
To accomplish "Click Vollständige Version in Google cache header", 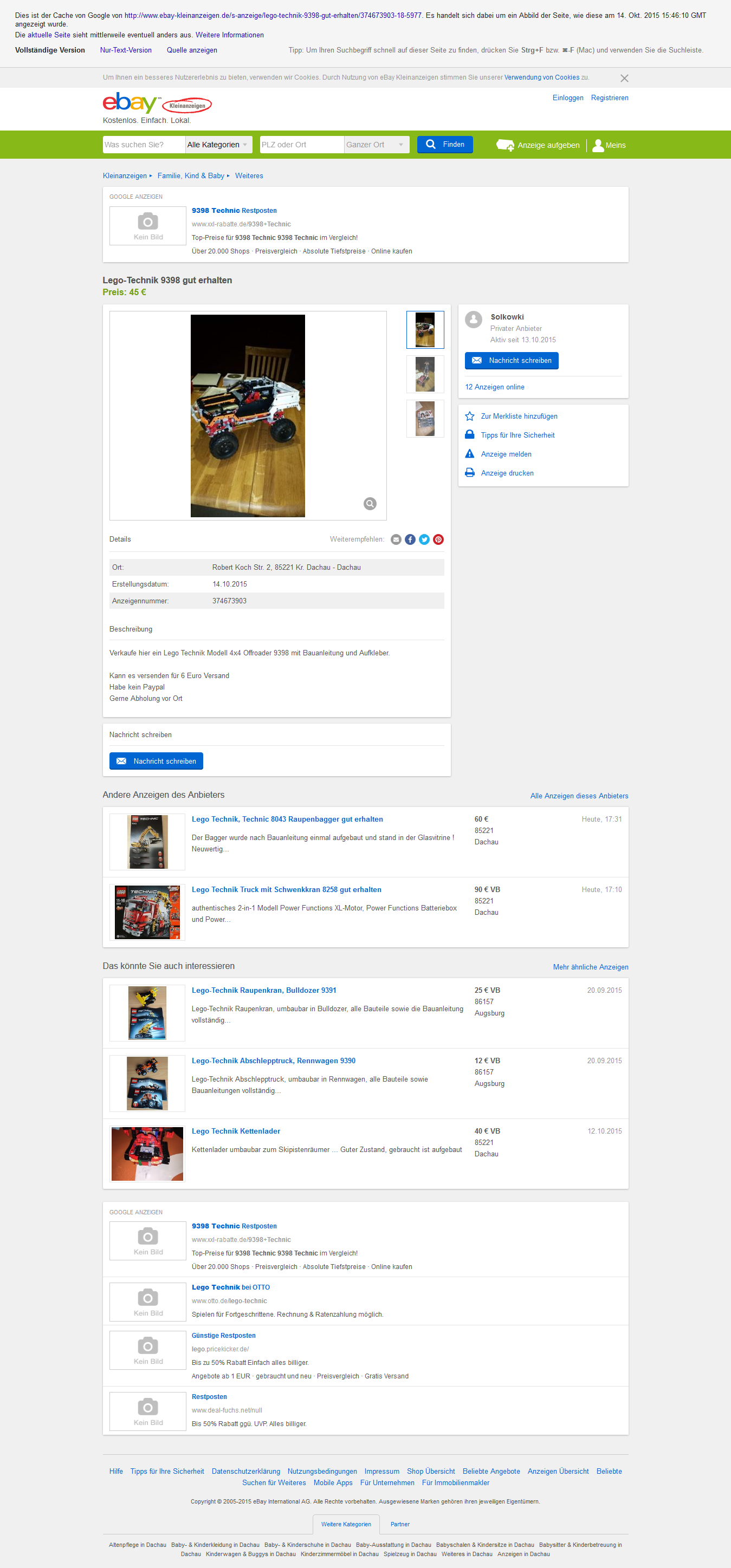I will (x=50, y=50).
